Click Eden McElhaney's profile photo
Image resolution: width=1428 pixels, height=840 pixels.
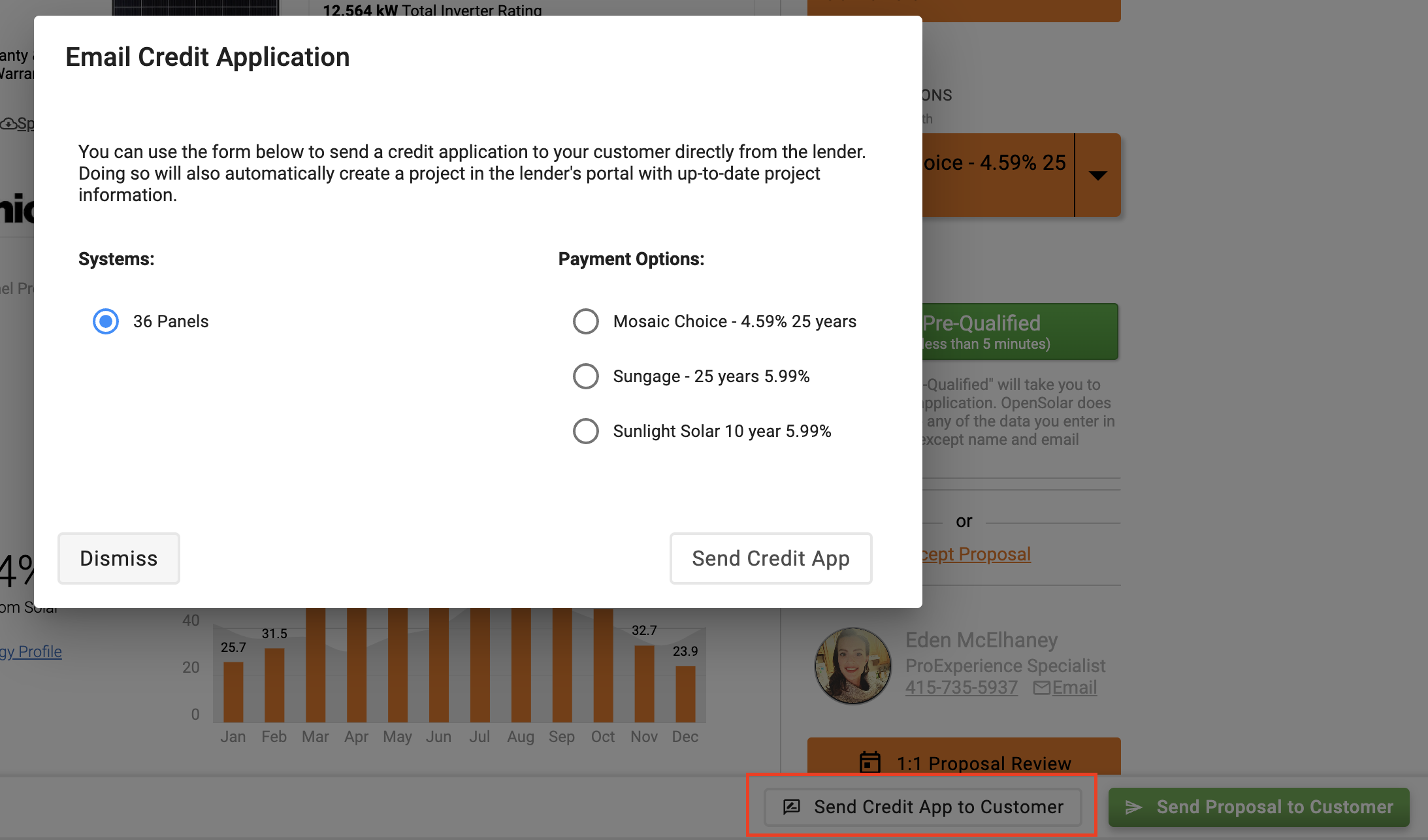[853, 666]
